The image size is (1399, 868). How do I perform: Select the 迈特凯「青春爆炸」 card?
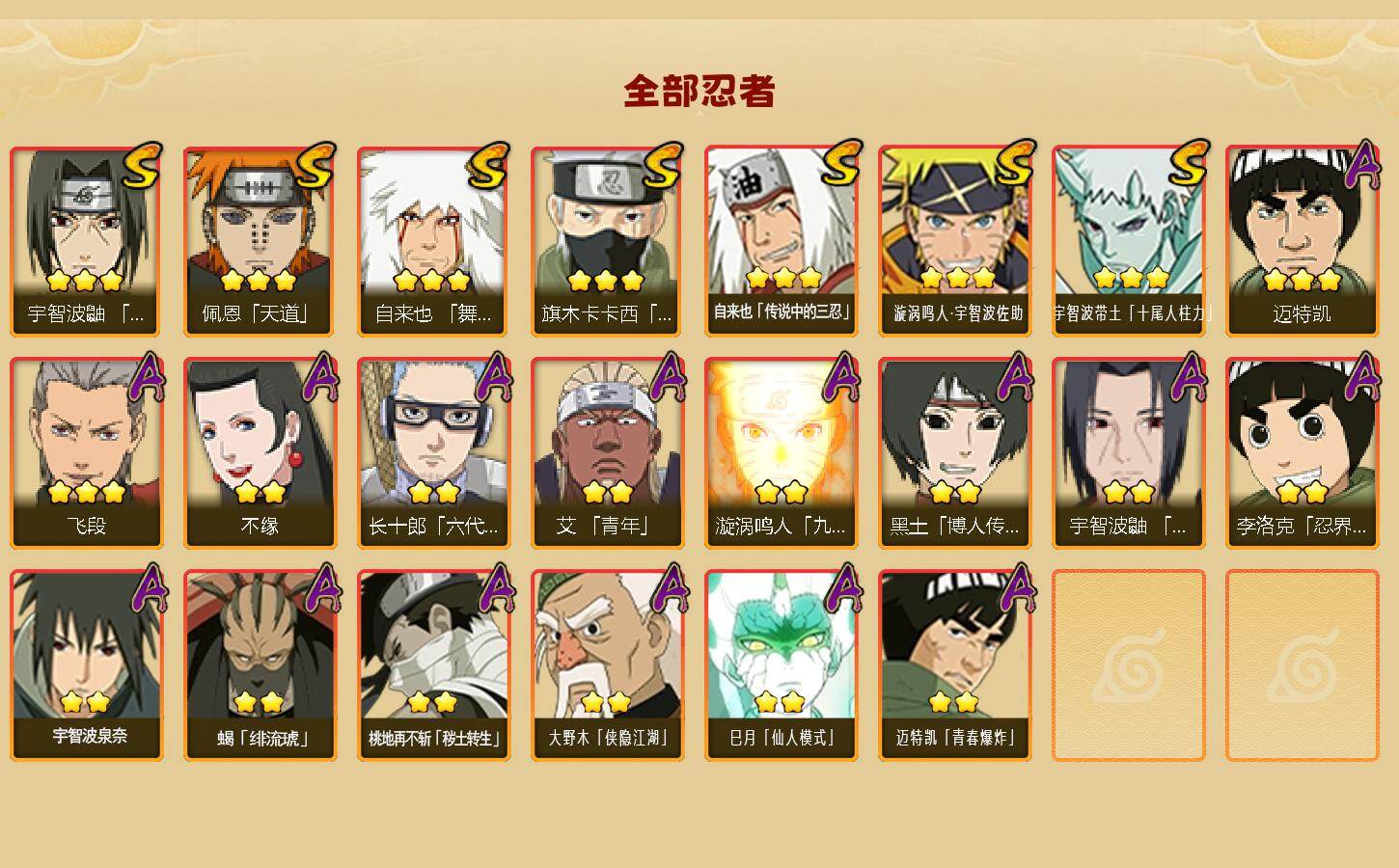(x=954, y=665)
